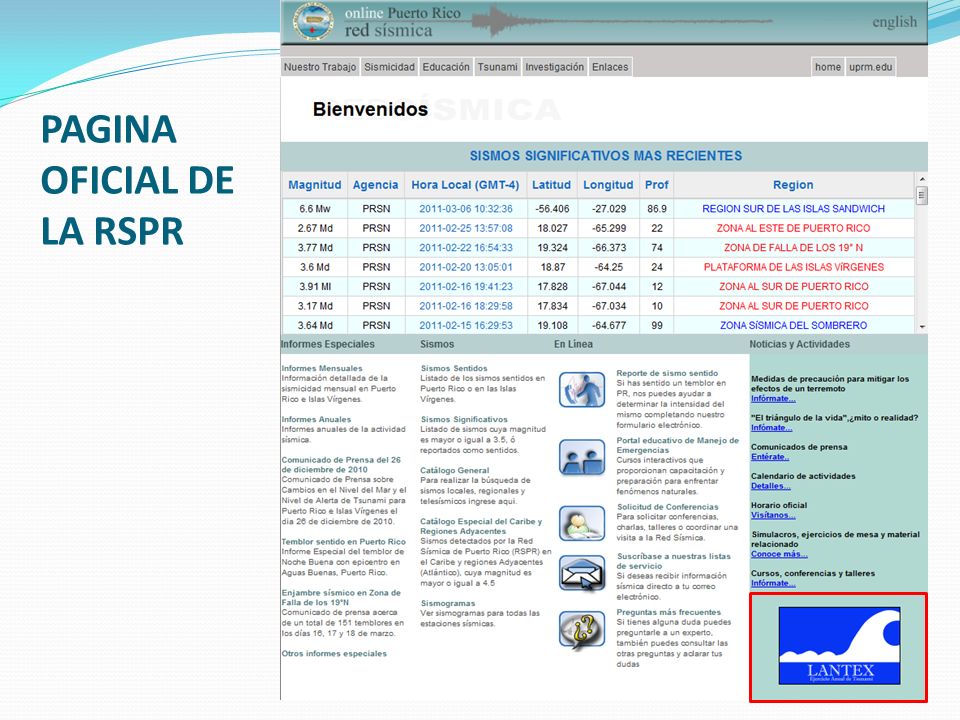Sort table by Agencia column
Image resolution: width=960 pixels, height=720 pixels.
[375, 185]
